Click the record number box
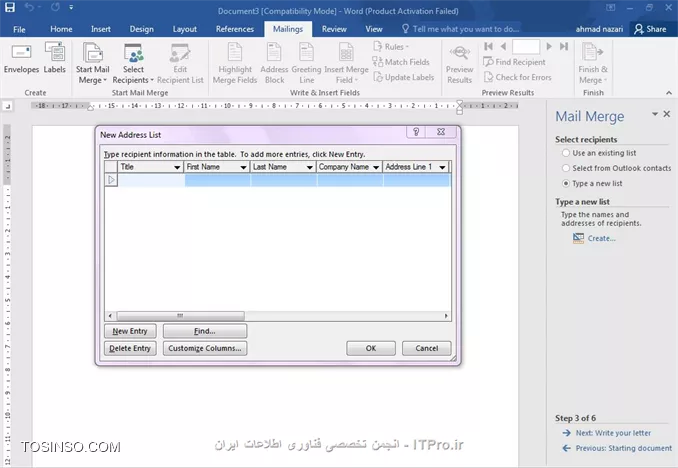 click(526, 46)
